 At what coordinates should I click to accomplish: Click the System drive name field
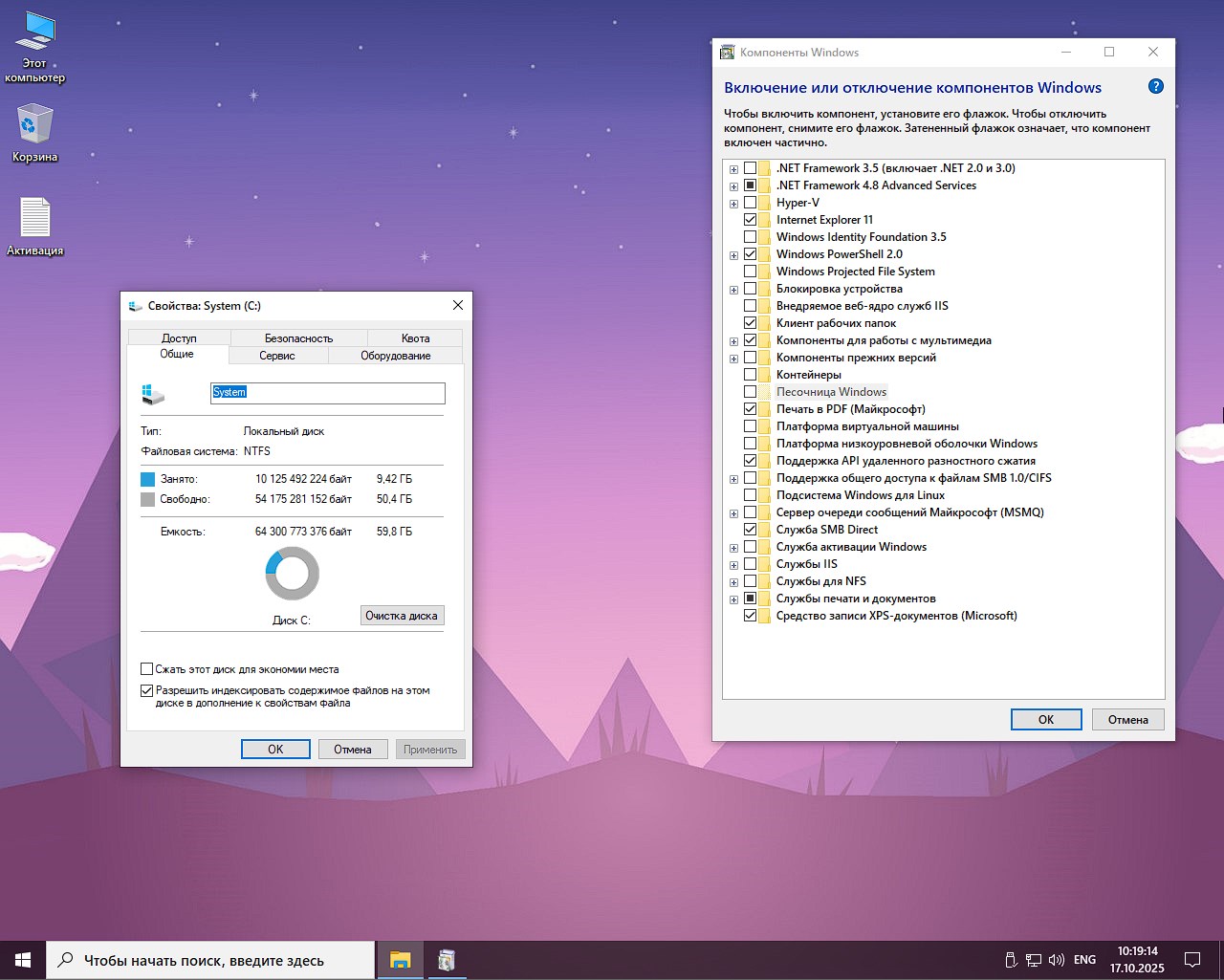click(327, 393)
